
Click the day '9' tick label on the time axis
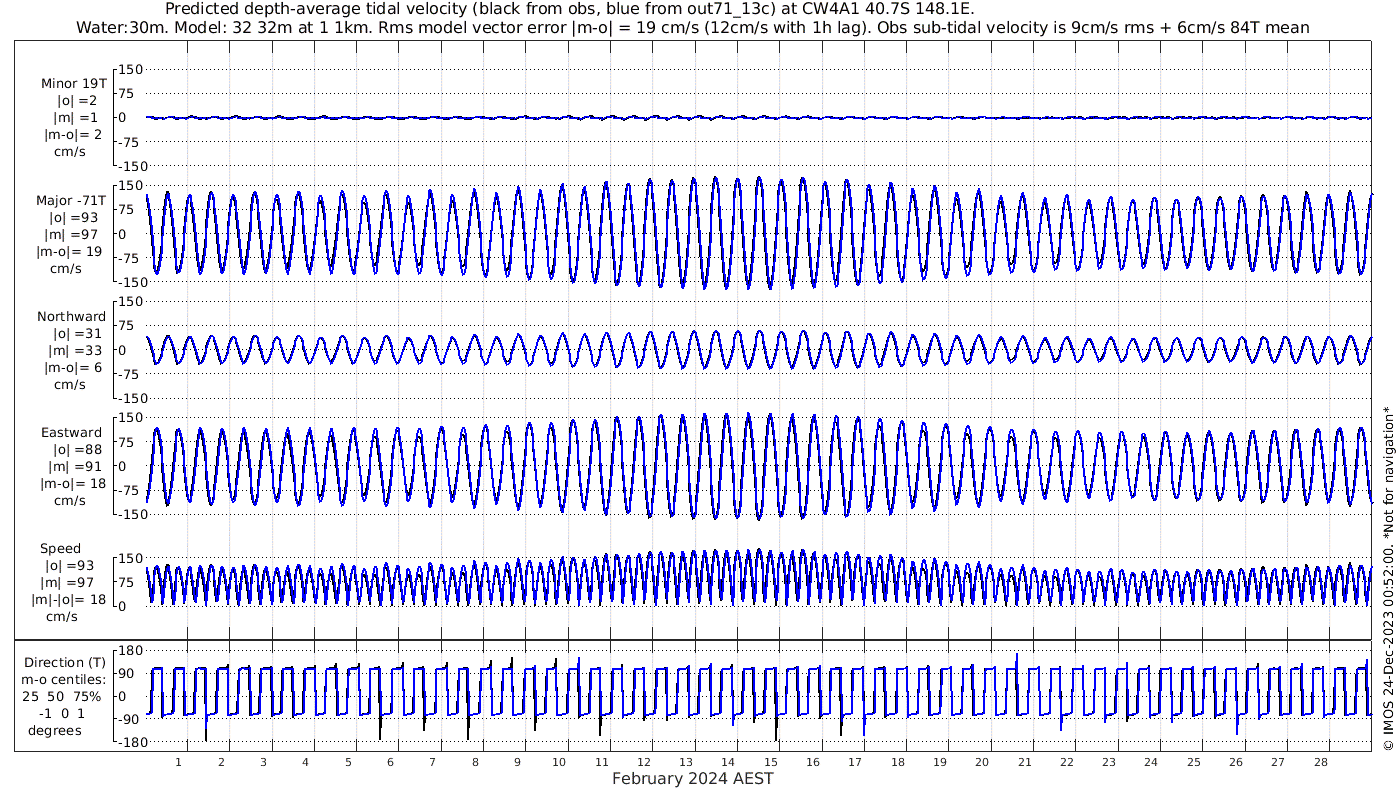coord(517,762)
